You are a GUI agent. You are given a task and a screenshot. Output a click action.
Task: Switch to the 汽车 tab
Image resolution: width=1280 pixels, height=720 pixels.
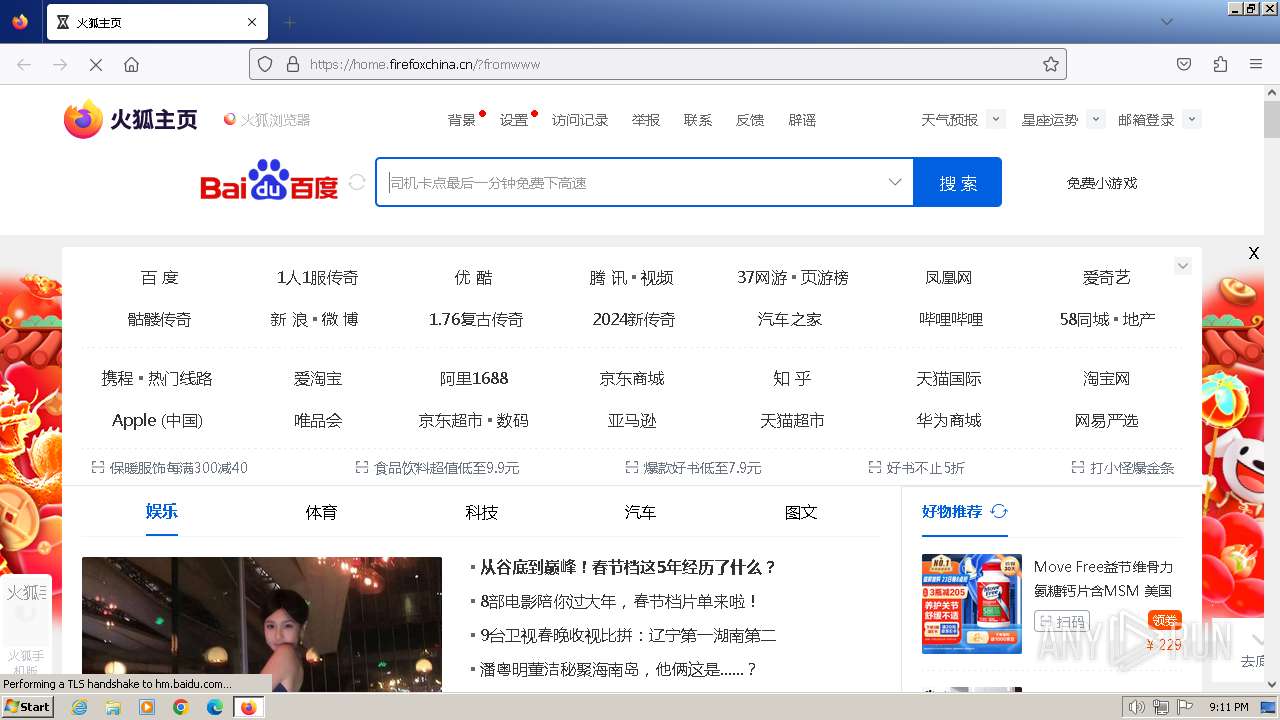click(640, 512)
